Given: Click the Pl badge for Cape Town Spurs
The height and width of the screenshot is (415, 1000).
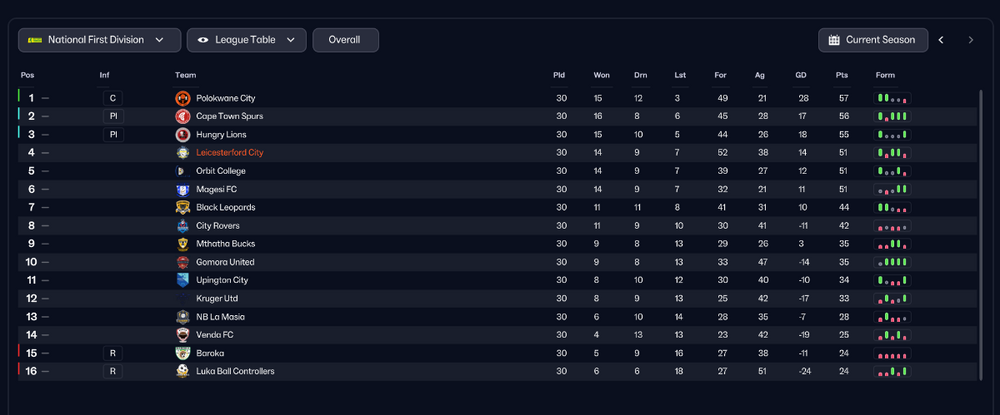Looking at the screenshot, I should (x=113, y=117).
